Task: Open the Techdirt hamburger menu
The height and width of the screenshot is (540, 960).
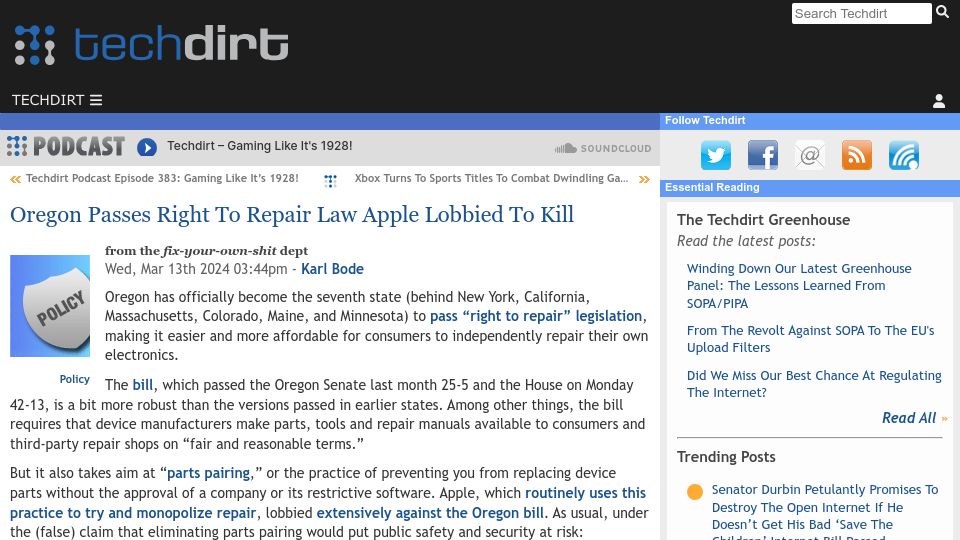Action: point(57,100)
